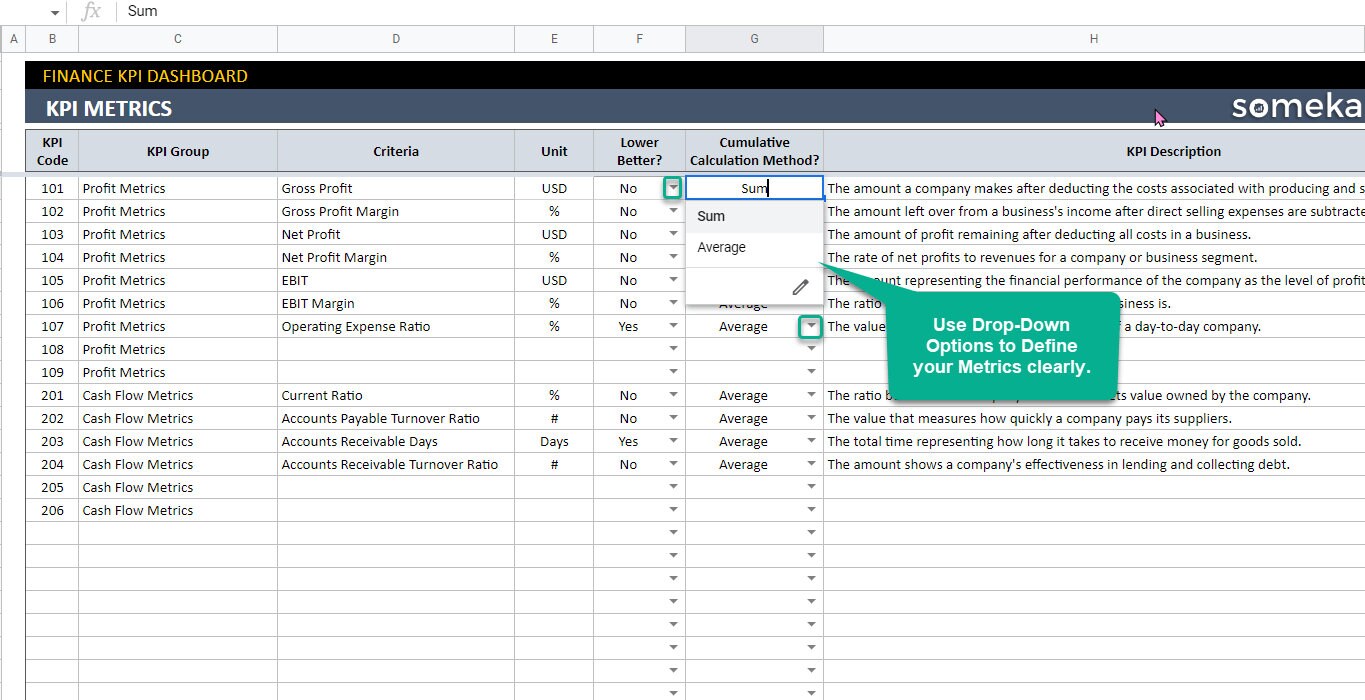Click the 'Operating Expense Ratio' cell

pos(396,326)
